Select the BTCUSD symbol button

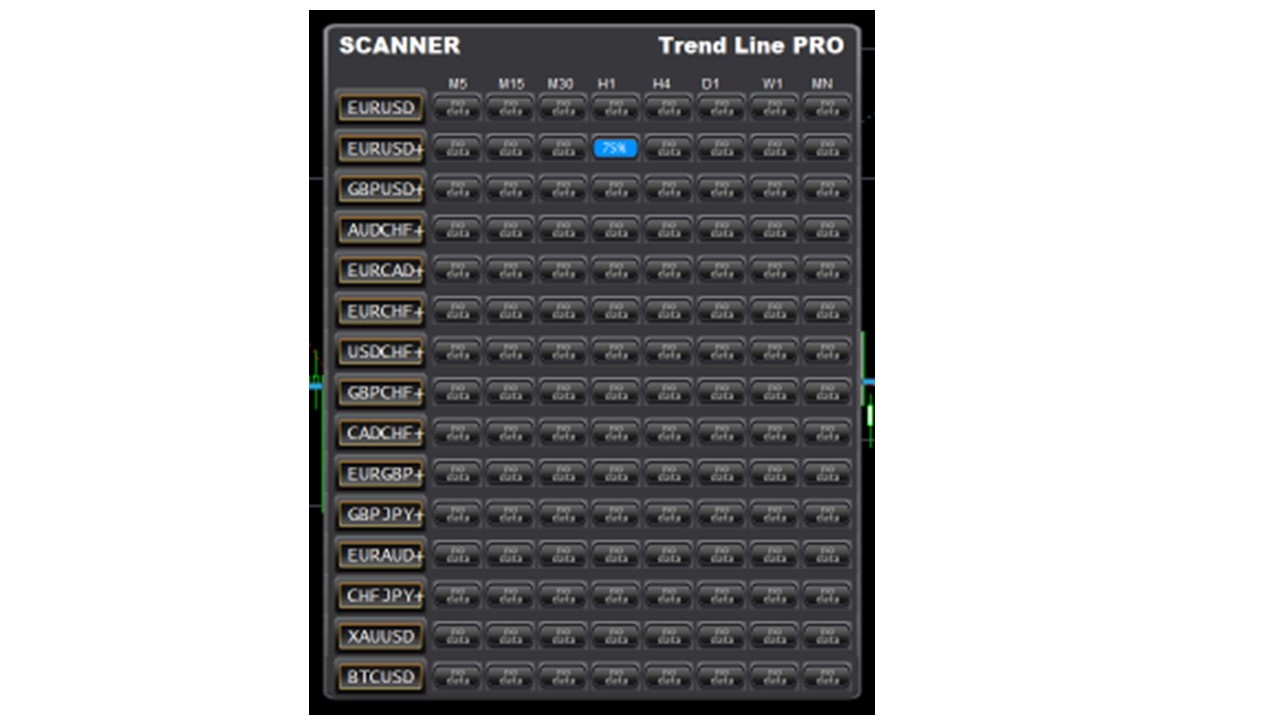coord(380,677)
